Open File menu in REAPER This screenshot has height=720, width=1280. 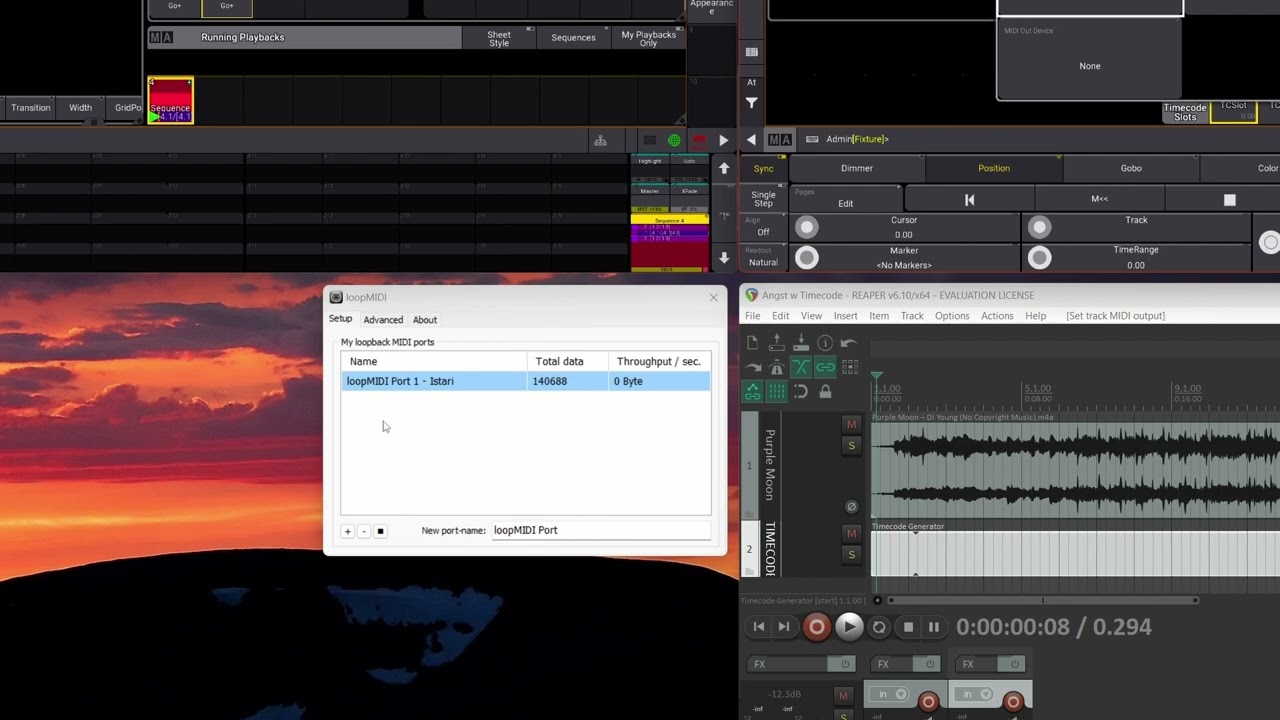(752, 316)
